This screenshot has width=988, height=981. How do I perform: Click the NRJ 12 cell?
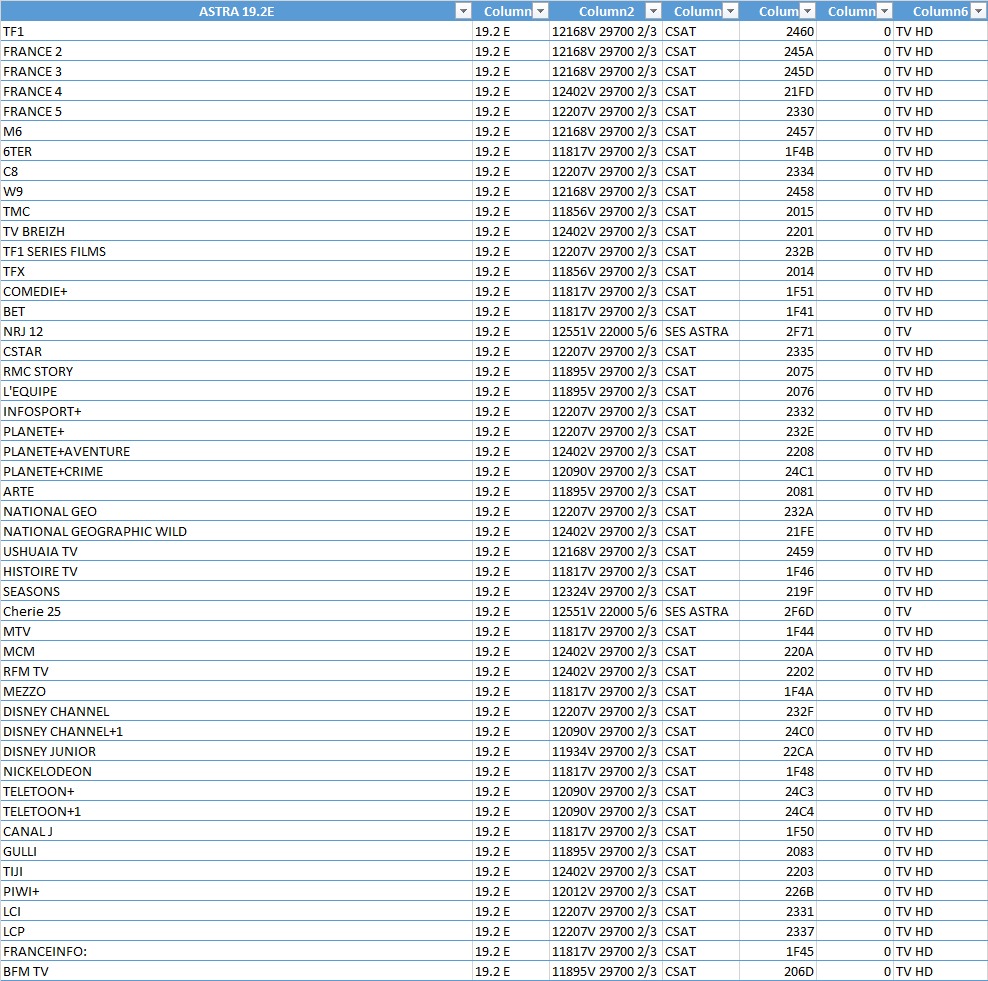236,331
